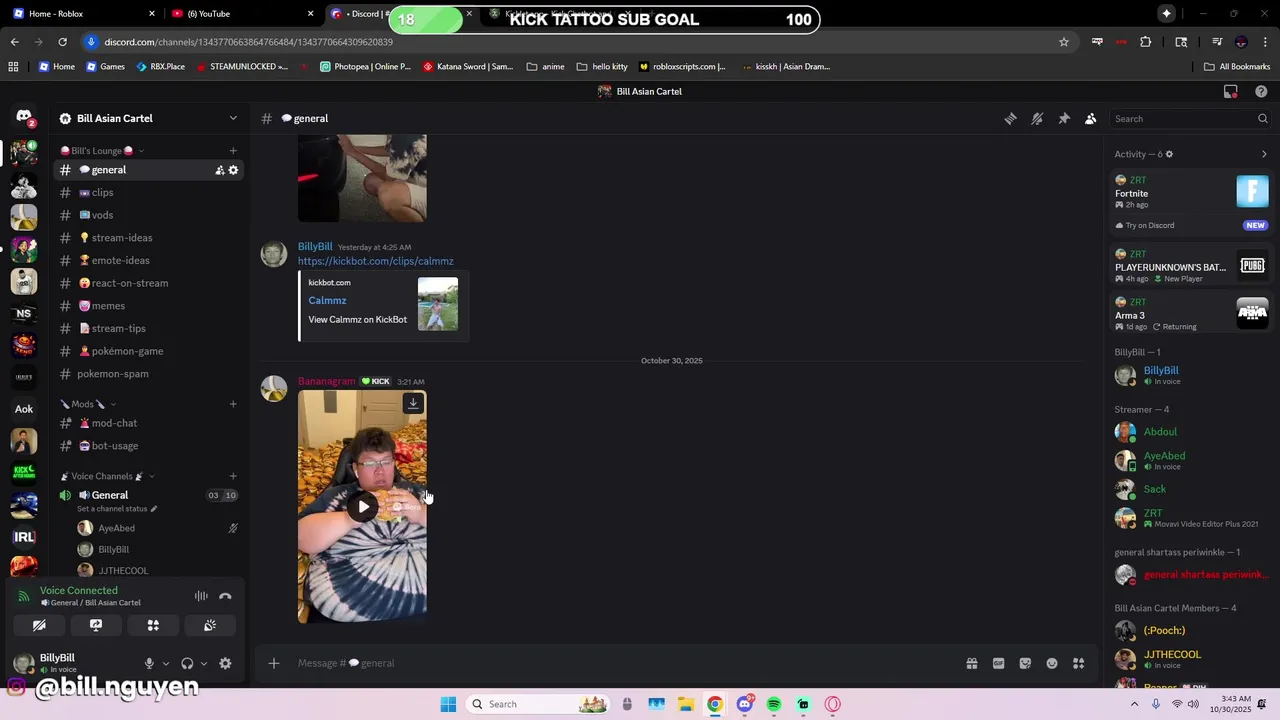
Task: Open BillyBill in member list
Action: pyautogui.click(x=1192, y=375)
